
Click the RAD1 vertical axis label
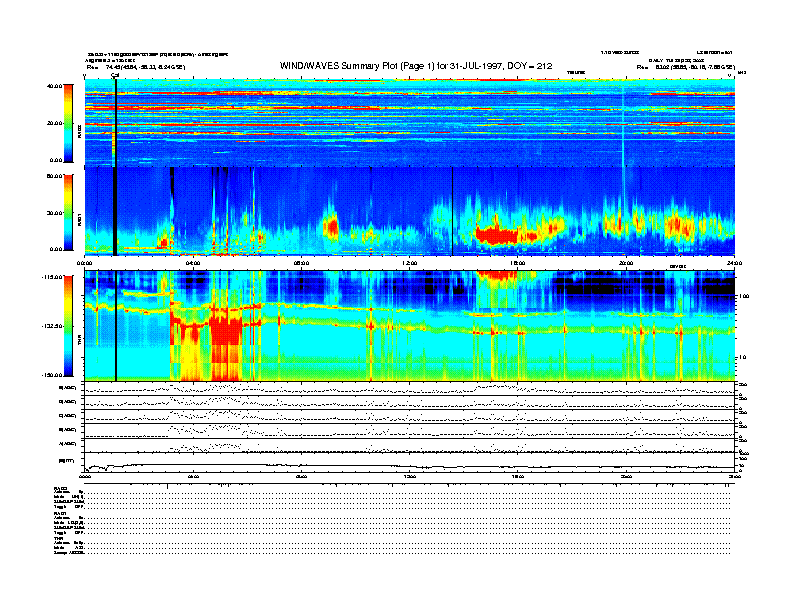coord(79,220)
